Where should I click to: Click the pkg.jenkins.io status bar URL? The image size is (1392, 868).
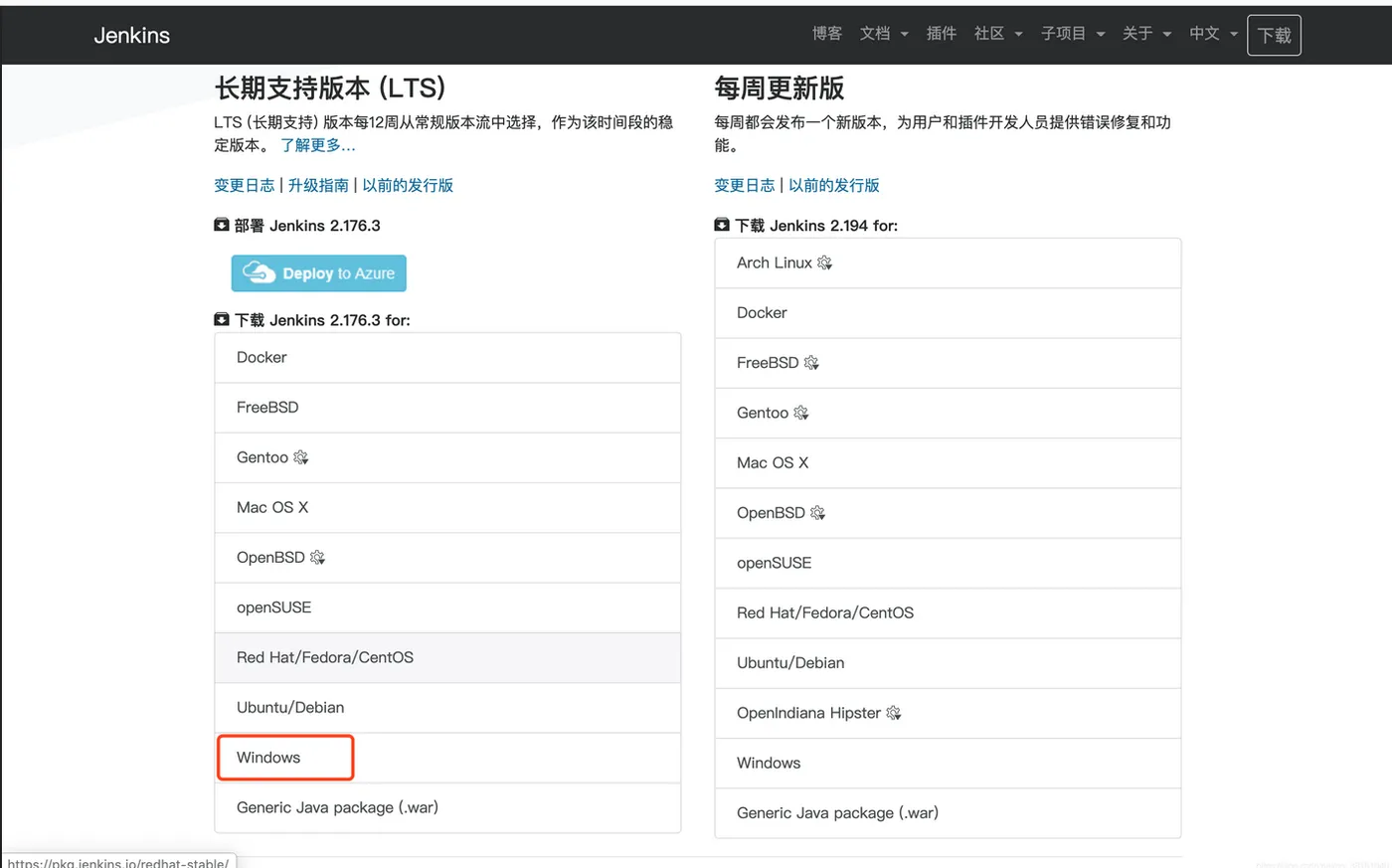click(x=118, y=862)
